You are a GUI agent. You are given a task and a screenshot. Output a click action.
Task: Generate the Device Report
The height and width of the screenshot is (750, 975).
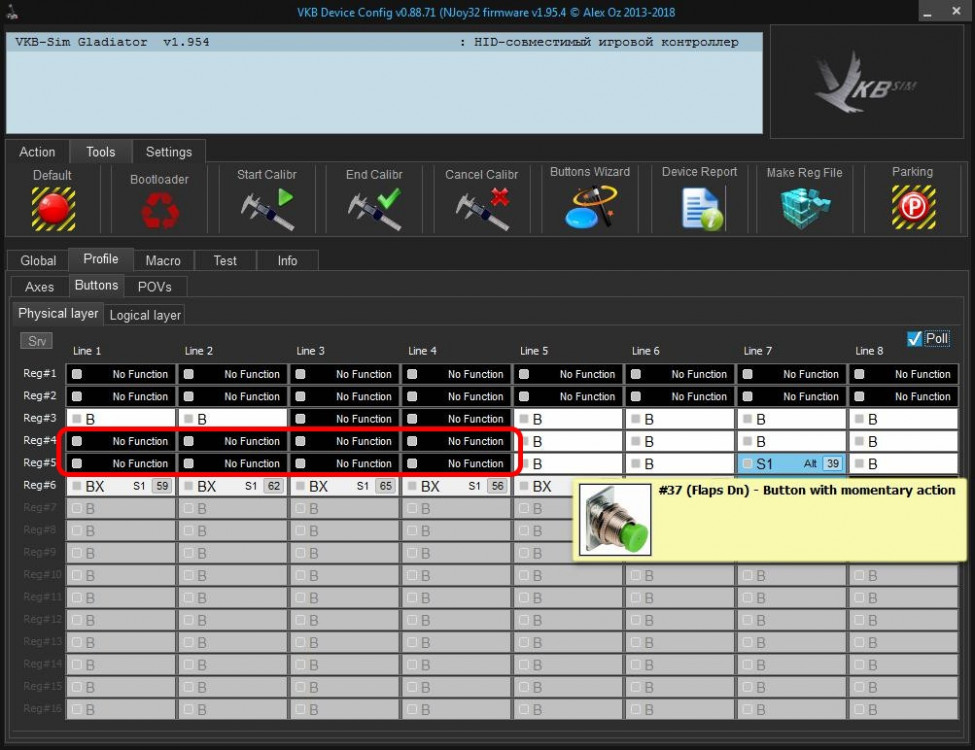[x=702, y=209]
